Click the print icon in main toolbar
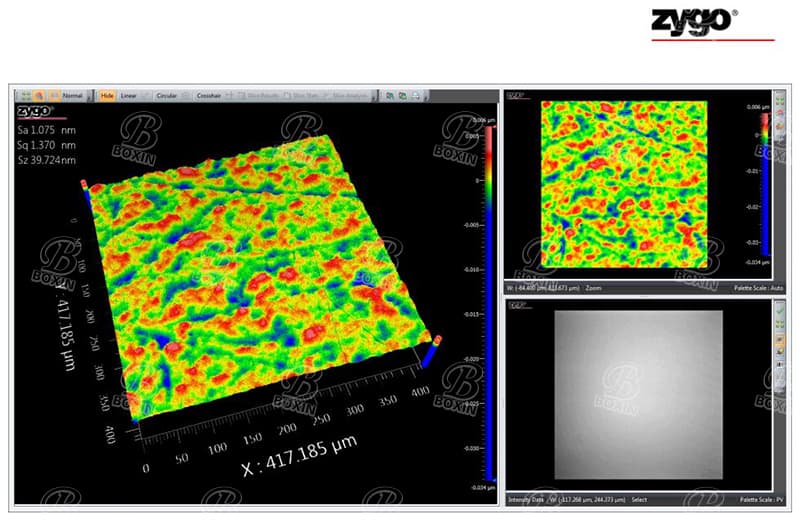 click(416, 95)
